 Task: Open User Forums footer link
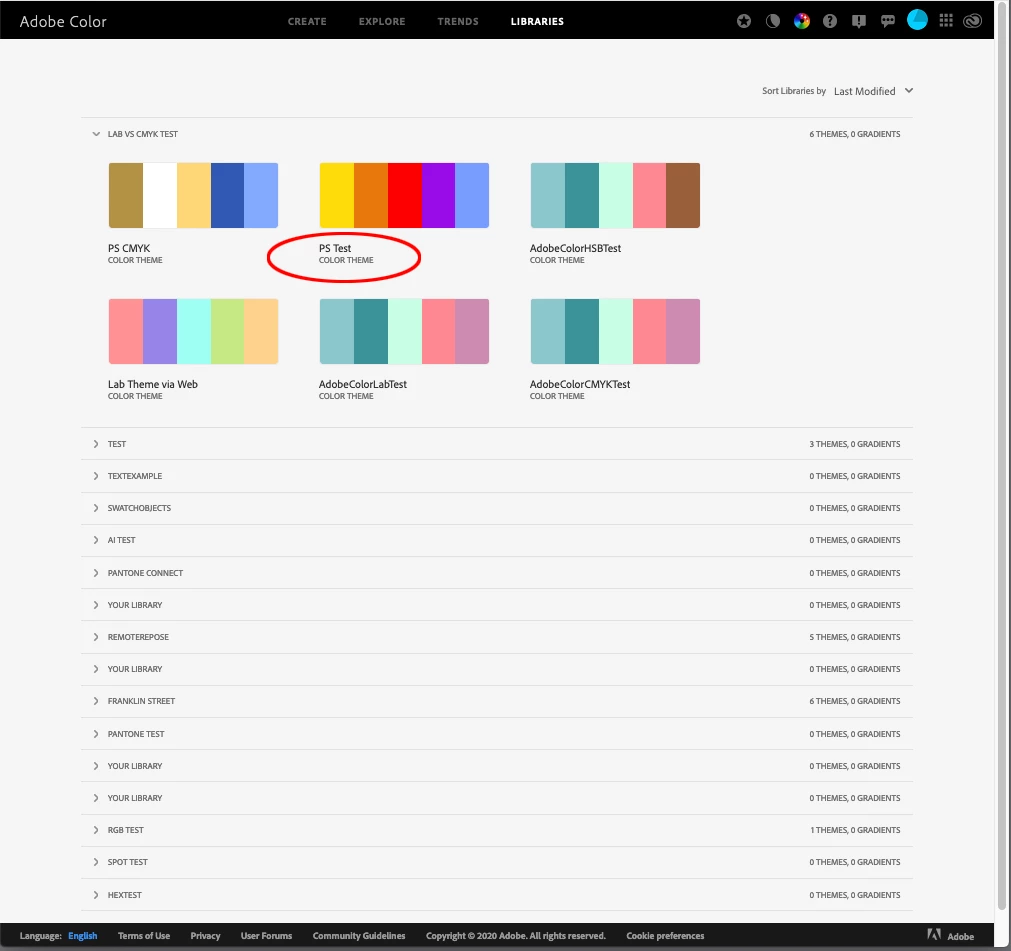pyautogui.click(x=266, y=936)
